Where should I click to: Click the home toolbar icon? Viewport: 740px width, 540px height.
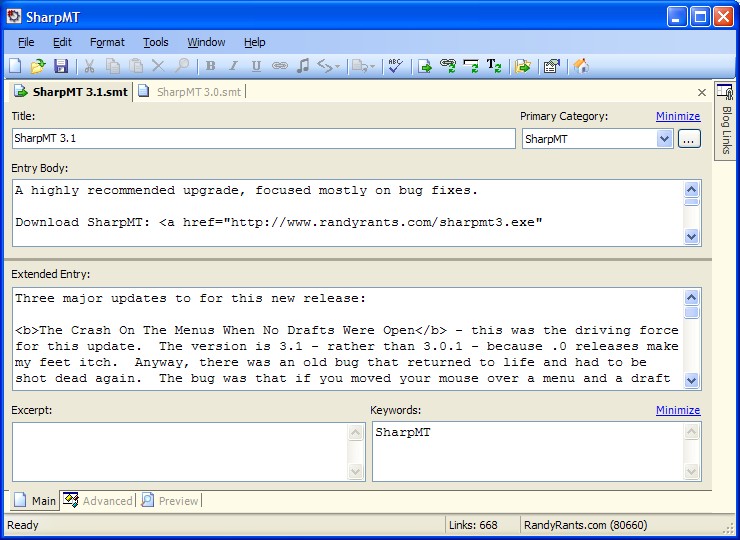(581, 66)
